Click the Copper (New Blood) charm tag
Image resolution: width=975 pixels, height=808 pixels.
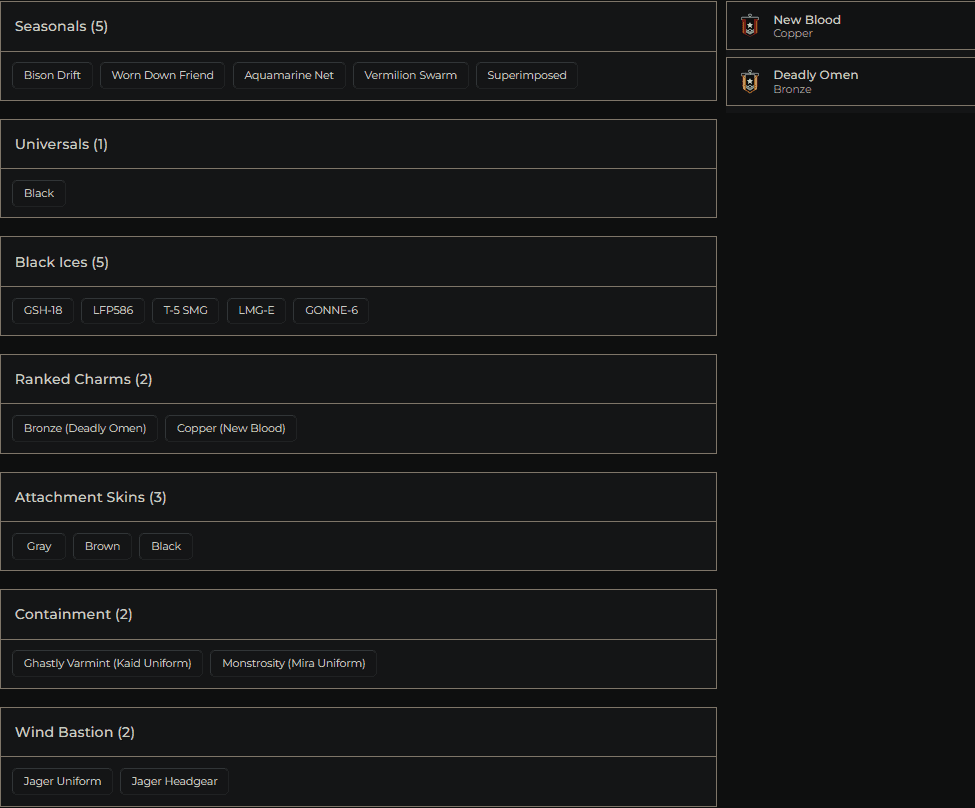(231, 429)
